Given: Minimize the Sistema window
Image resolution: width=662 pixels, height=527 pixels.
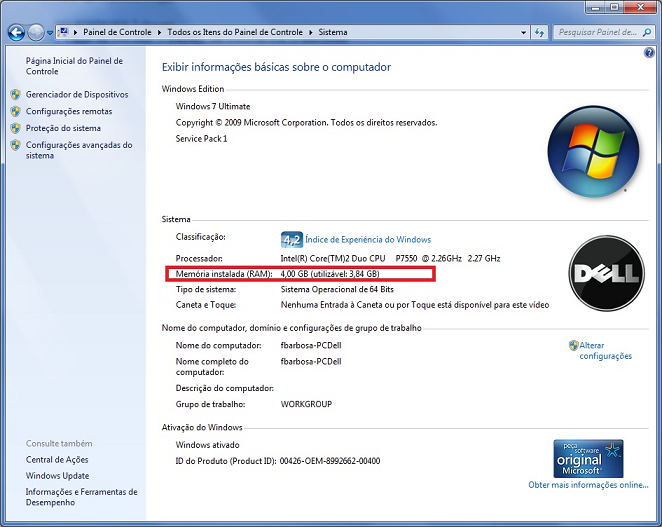Looking at the screenshot, I should (x=596, y=7).
